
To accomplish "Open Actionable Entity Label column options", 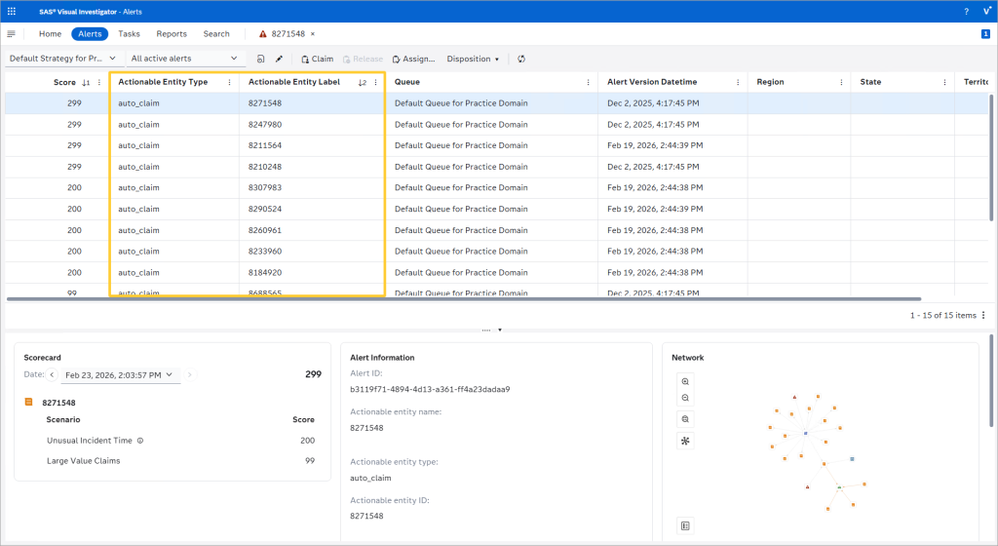I will [376, 82].
